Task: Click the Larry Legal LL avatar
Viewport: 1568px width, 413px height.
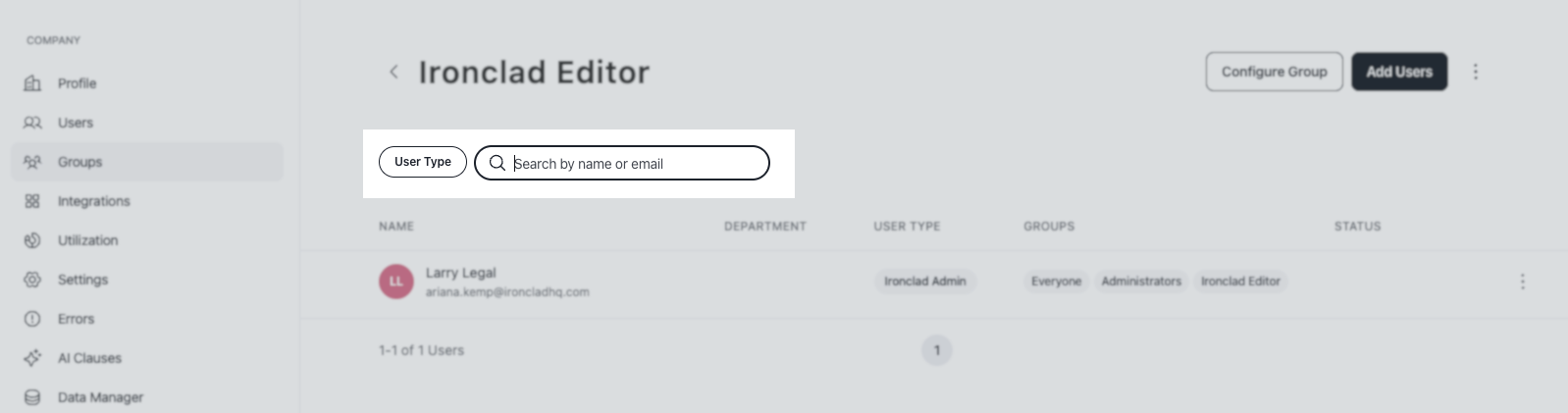Action: [x=396, y=282]
